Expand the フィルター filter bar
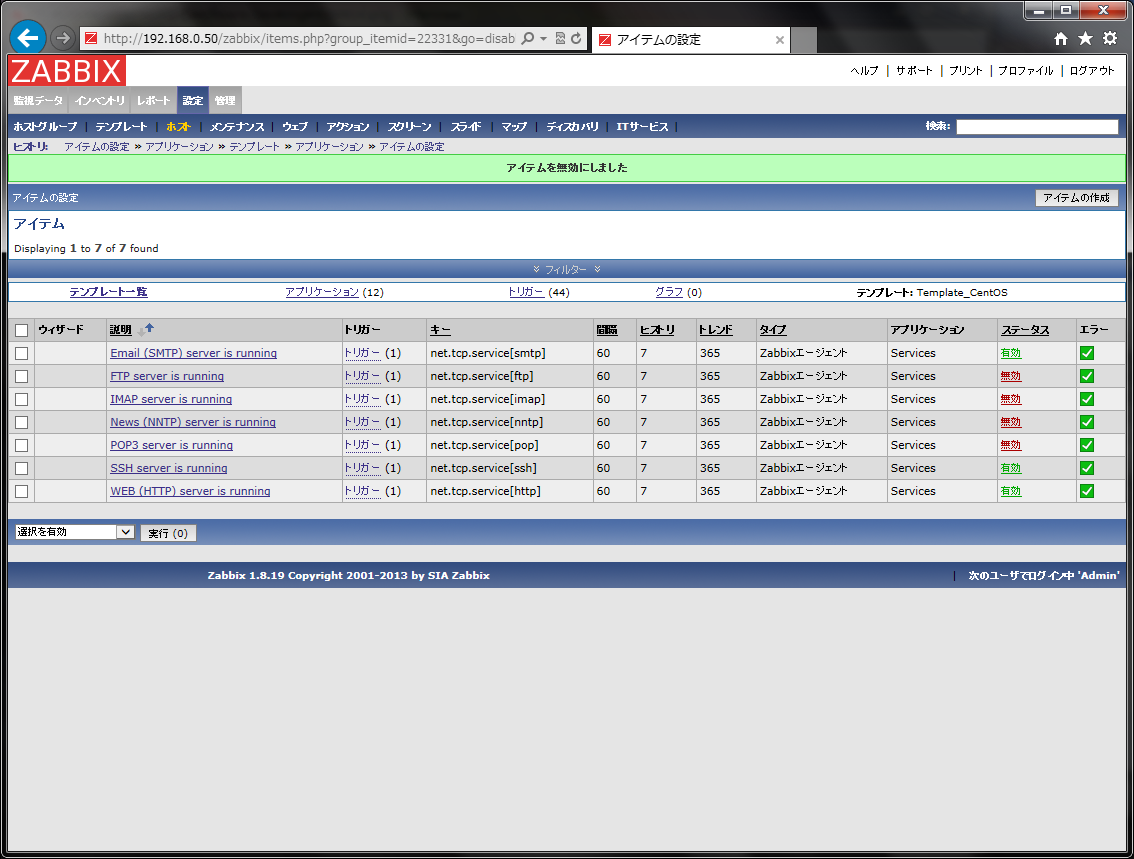 coord(566,269)
